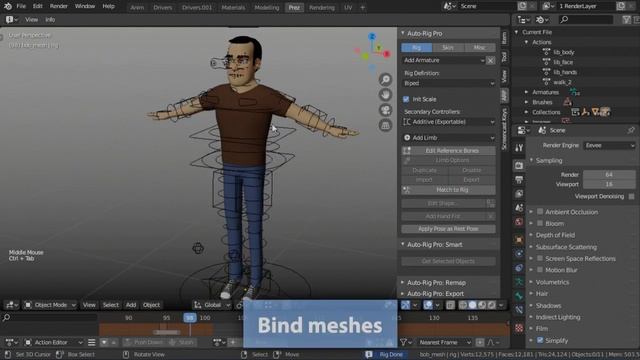Expand Auto-Rig Pro: Export panel

pyautogui.click(x=435, y=293)
